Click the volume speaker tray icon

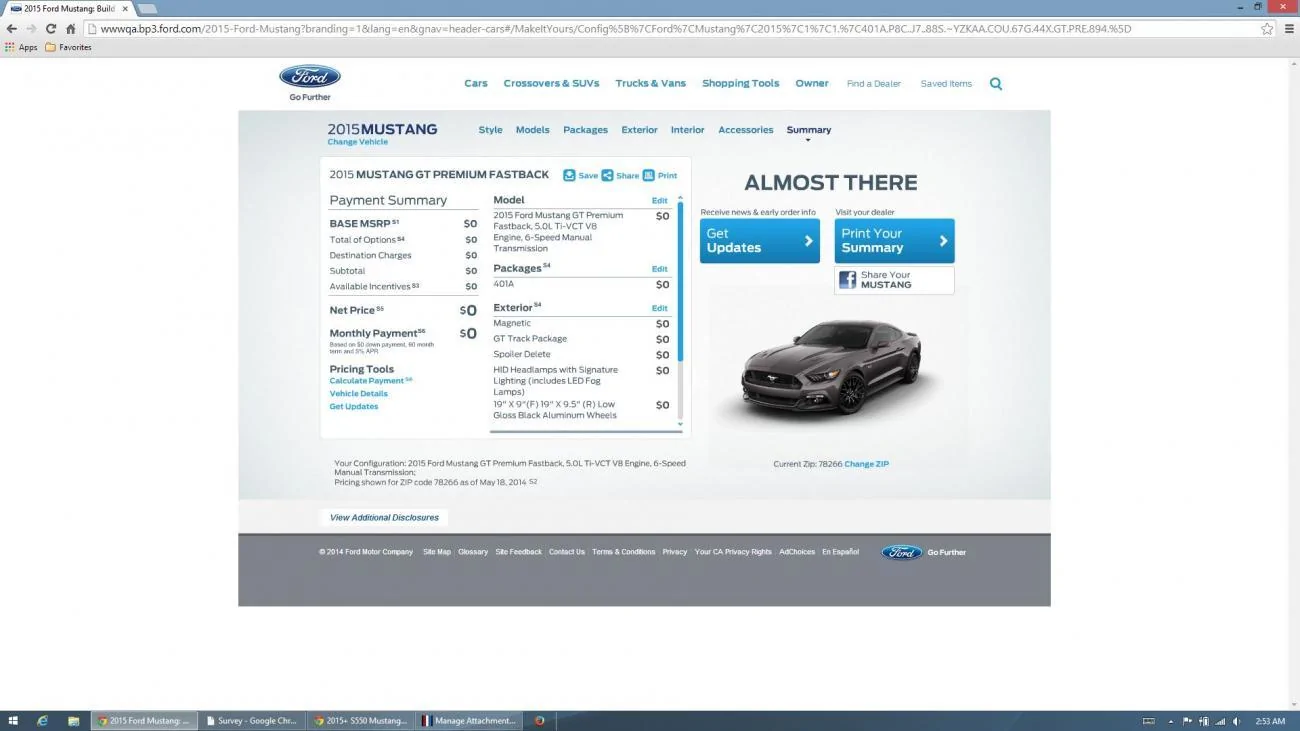(1237, 721)
